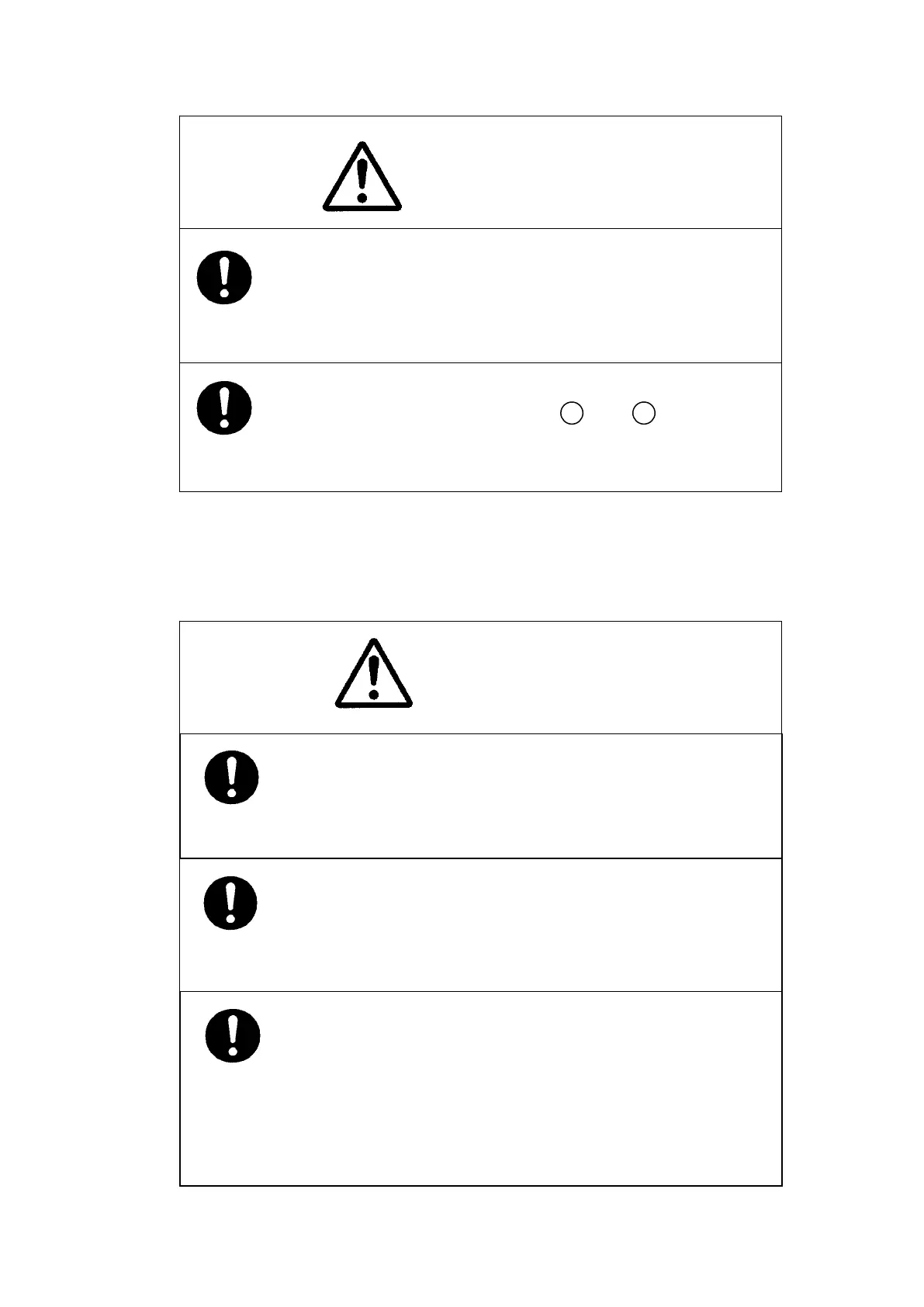The width and height of the screenshot is (924, 1307).
Task: Click the warning triangle in the lower table
Action: [x=374, y=673]
